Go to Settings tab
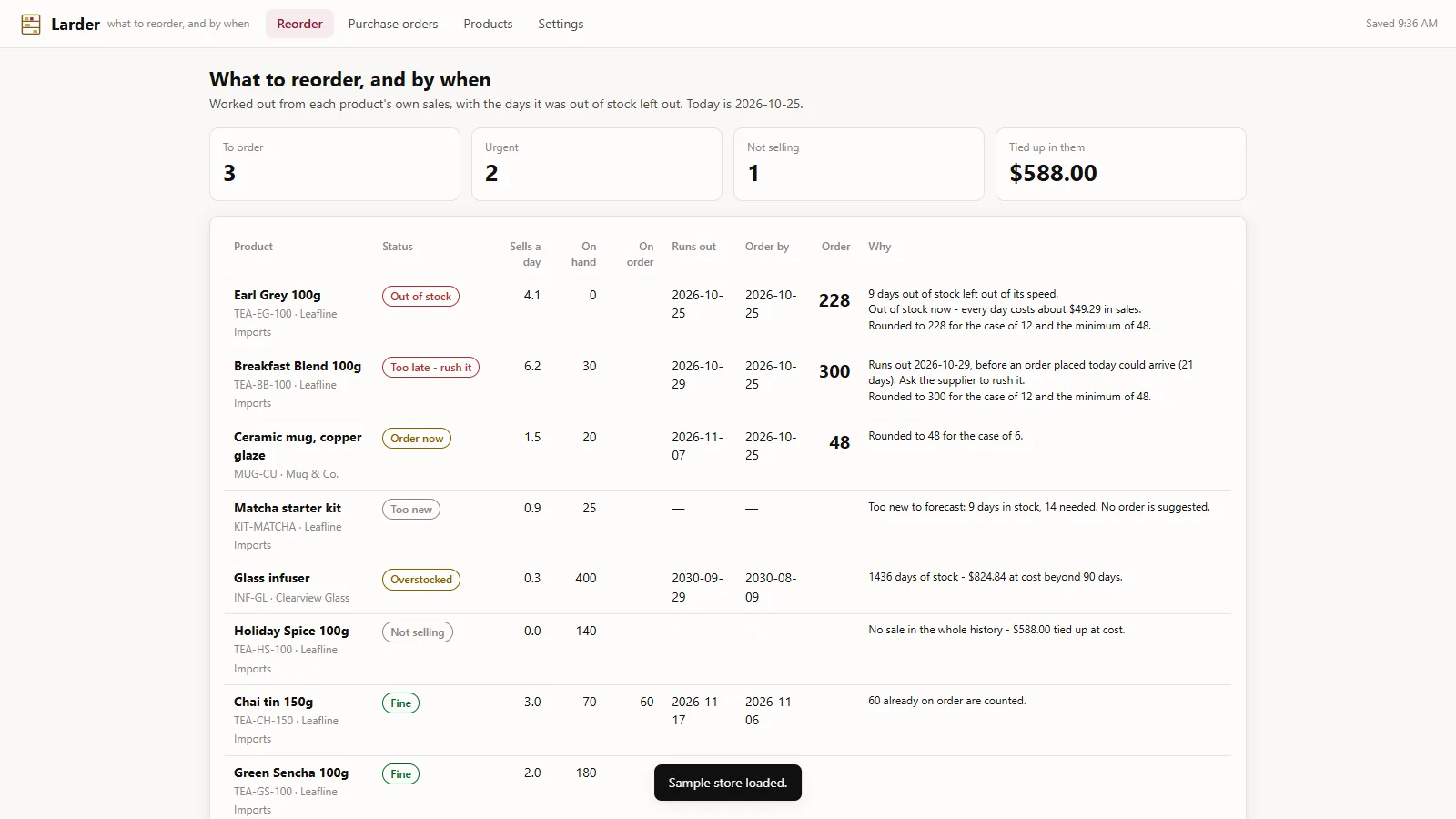This screenshot has width=1456, height=819. pos(561,25)
